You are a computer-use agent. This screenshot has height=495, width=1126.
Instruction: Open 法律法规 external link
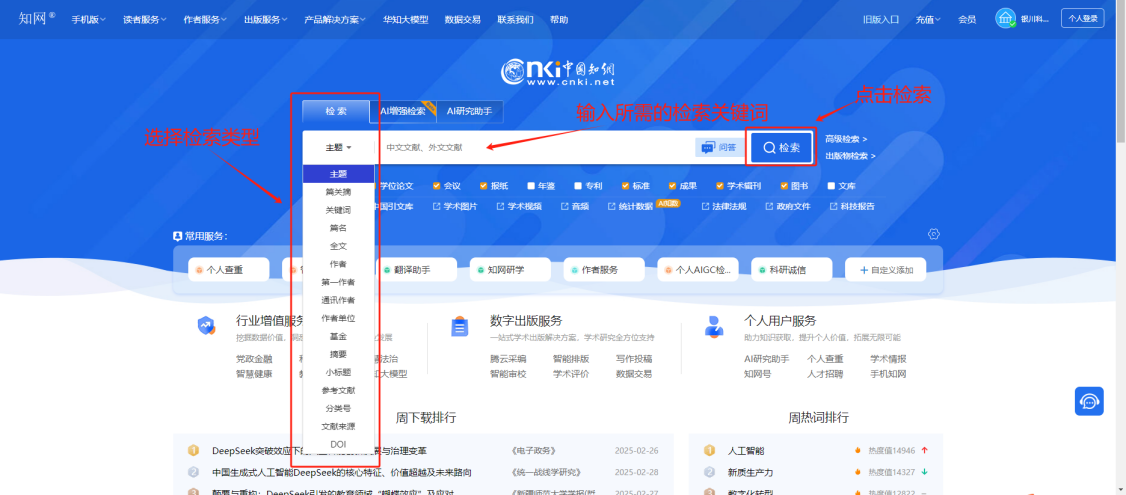[724, 206]
